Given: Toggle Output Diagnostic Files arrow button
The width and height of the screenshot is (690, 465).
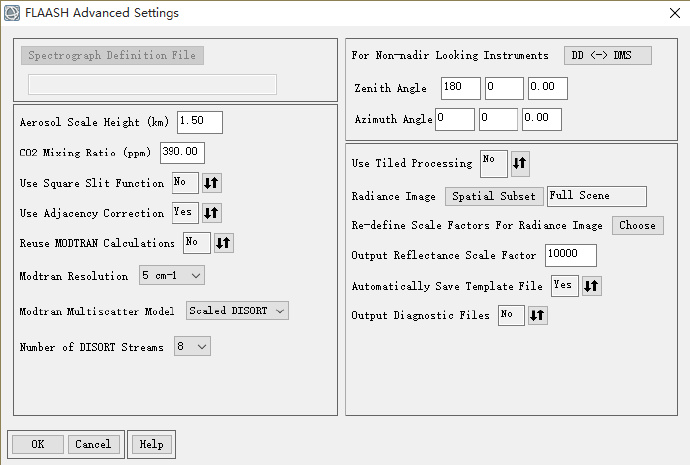Looking at the screenshot, I should tap(538, 316).
